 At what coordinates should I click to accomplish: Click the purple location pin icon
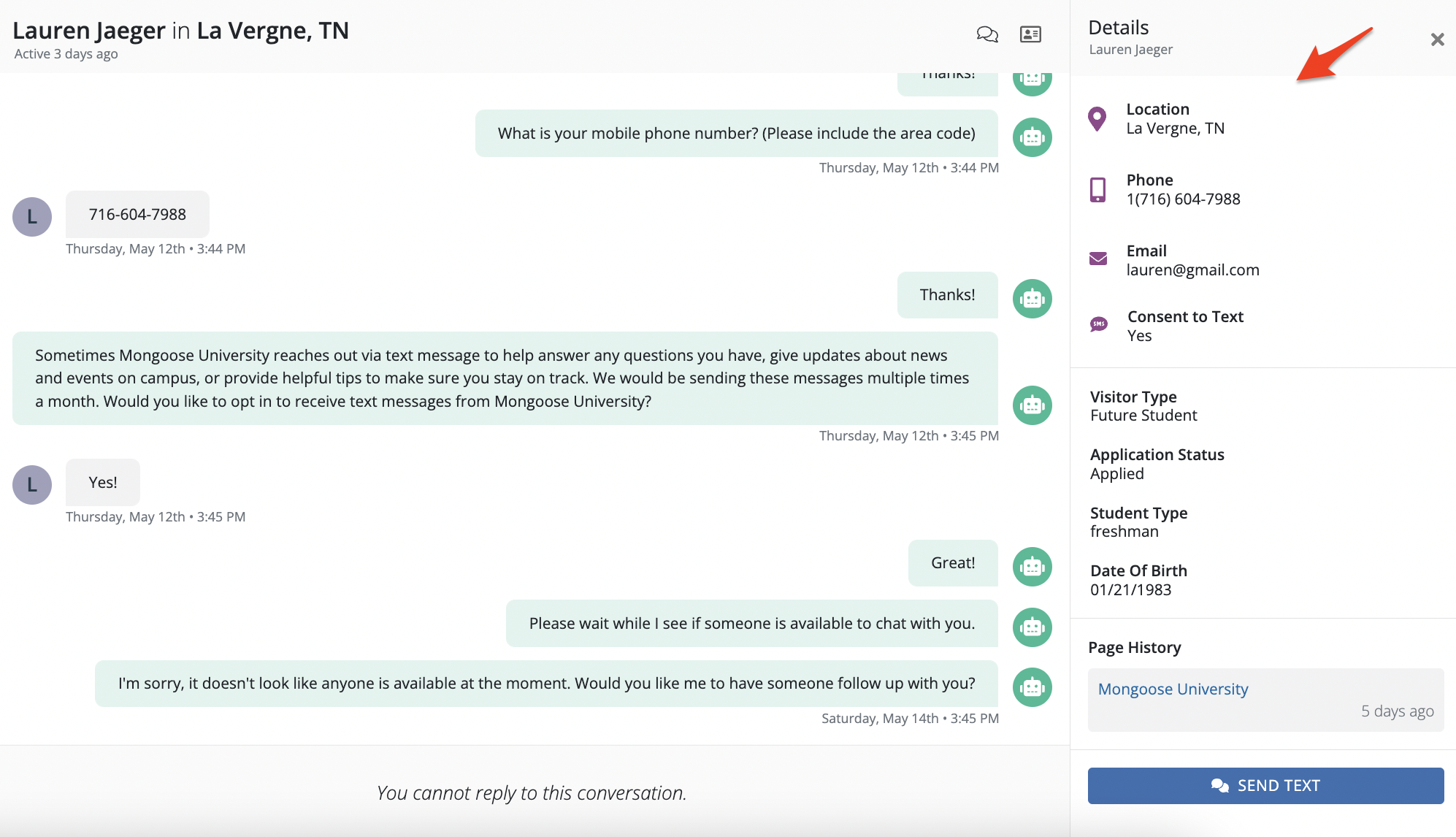point(1097,118)
